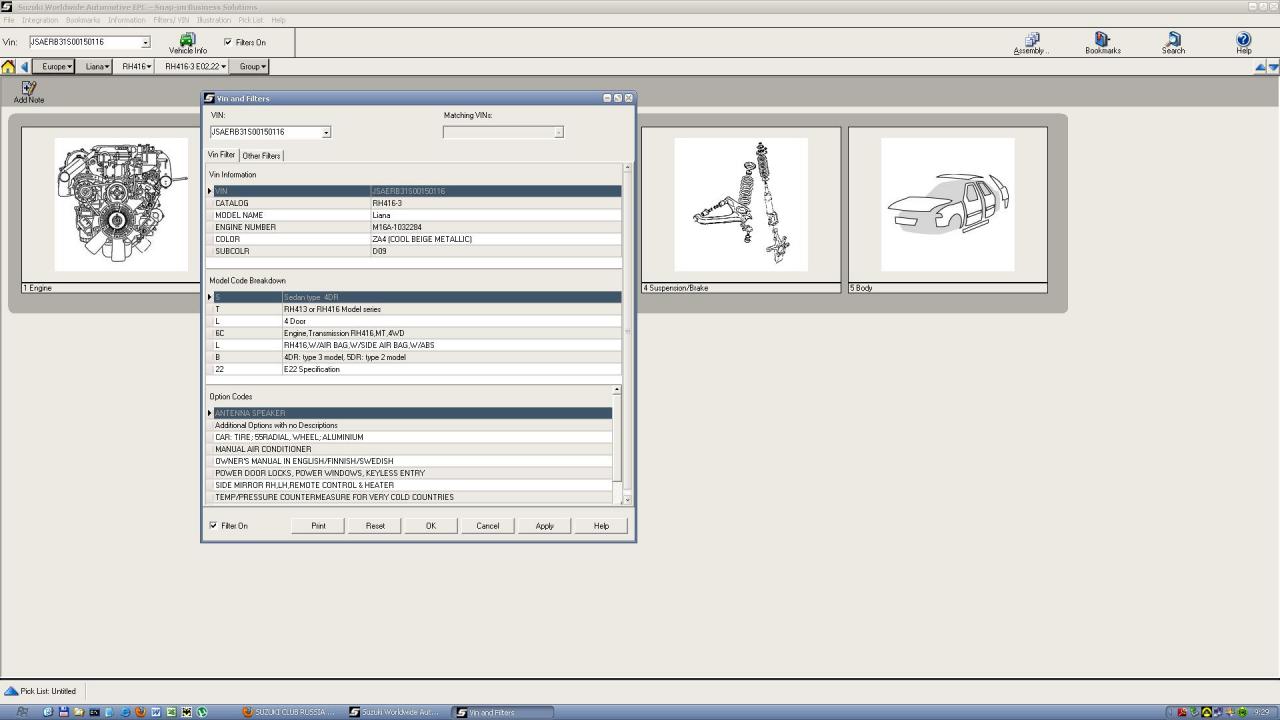Open the Help icon in toolbar
The height and width of the screenshot is (720, 1280).
point(1243,41)
